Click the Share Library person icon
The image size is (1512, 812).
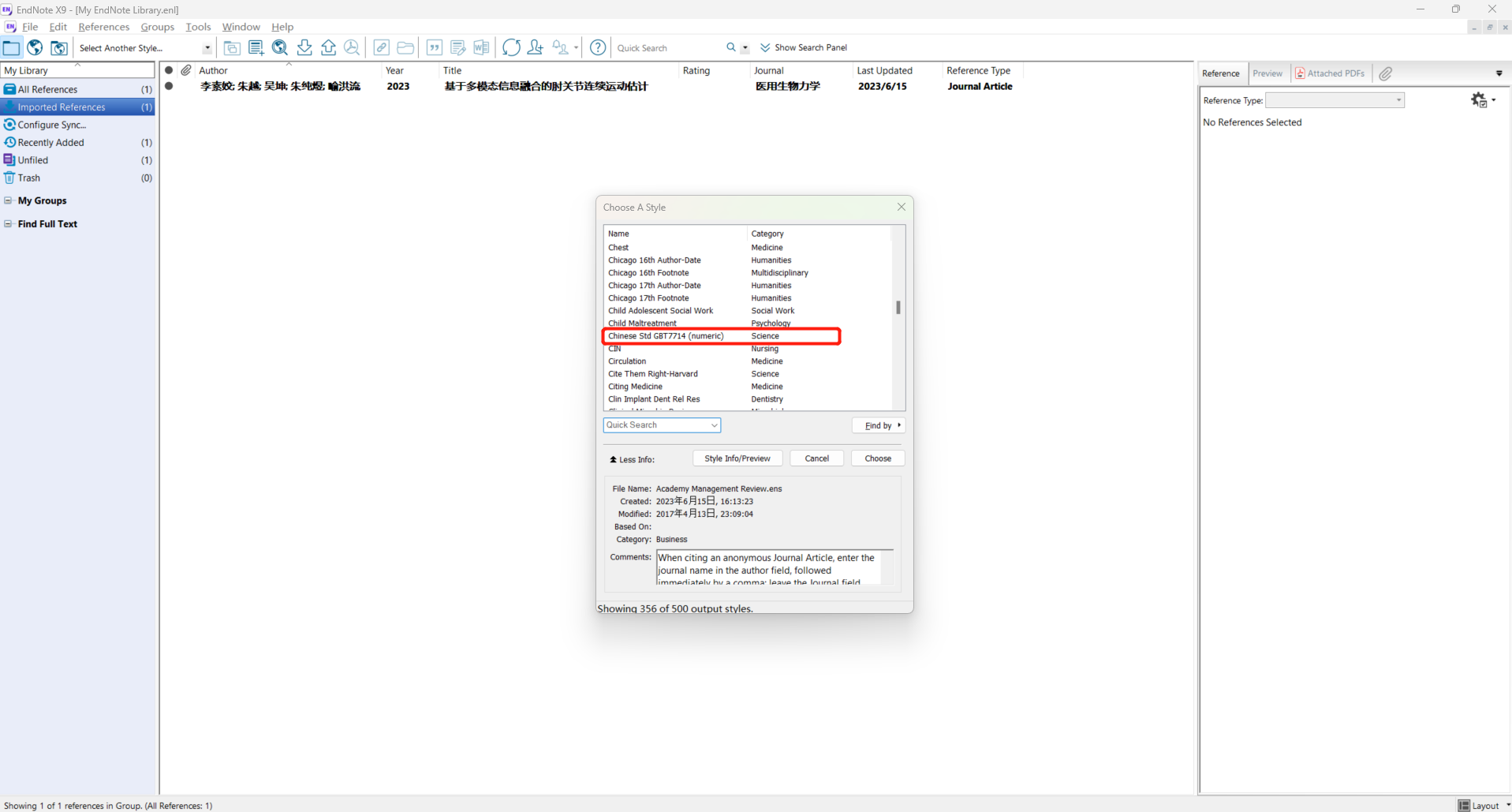pos(535,47)
